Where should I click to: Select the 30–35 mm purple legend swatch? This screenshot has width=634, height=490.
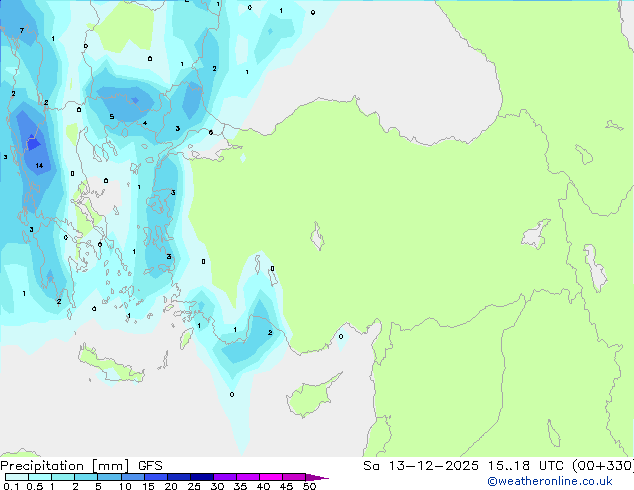224,477
